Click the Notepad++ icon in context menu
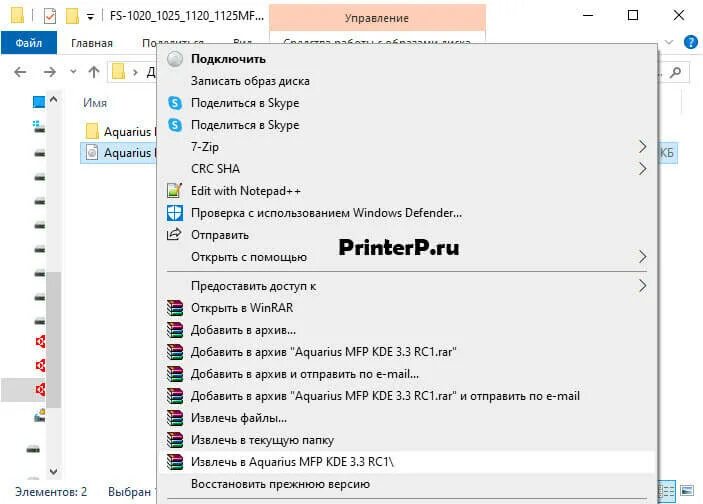 [x=174, y=191]
